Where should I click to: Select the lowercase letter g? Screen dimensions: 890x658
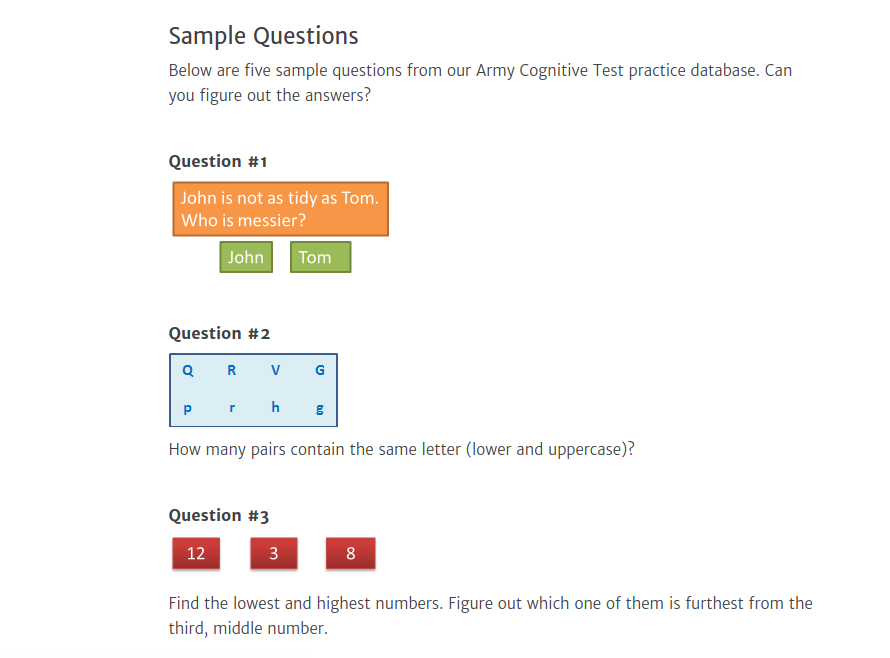coord(320,408)
